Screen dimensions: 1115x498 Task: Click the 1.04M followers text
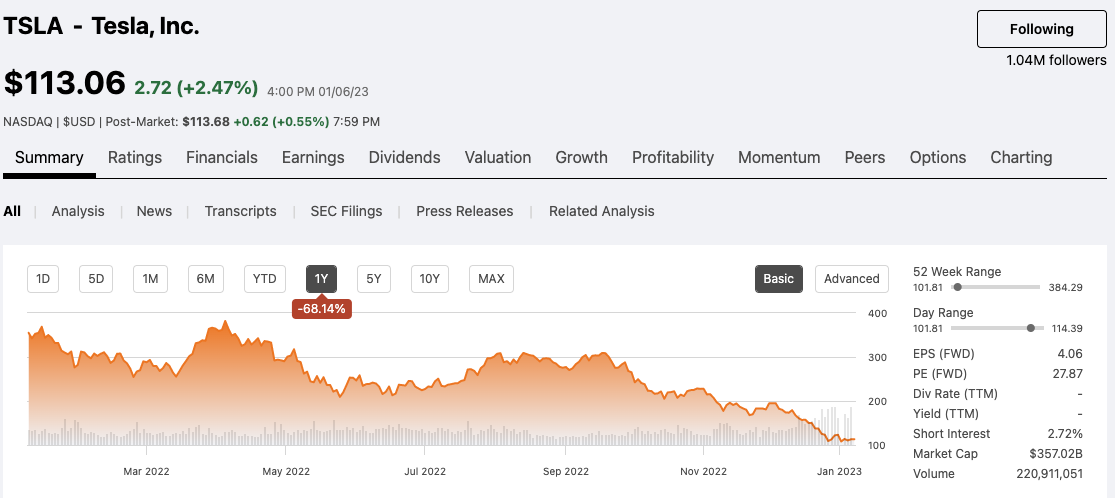tap(1056, 60)
